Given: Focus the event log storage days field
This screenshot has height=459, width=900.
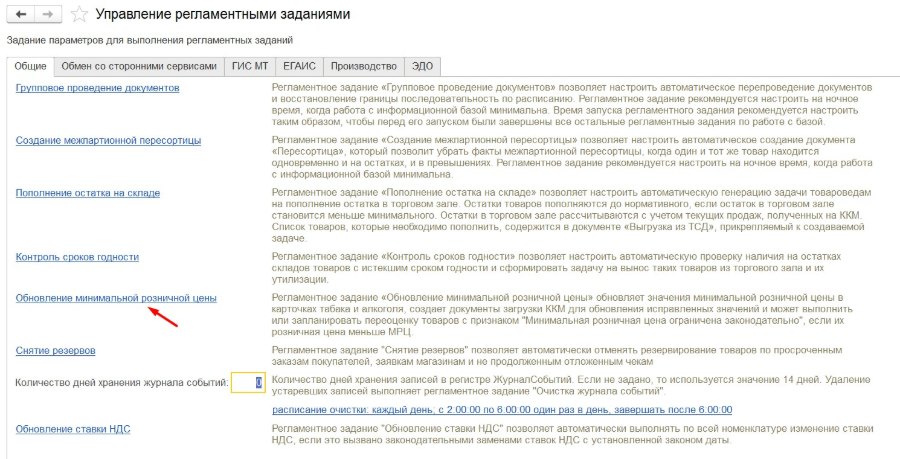Looking at the screenshot, I should (x=248, y=383).
